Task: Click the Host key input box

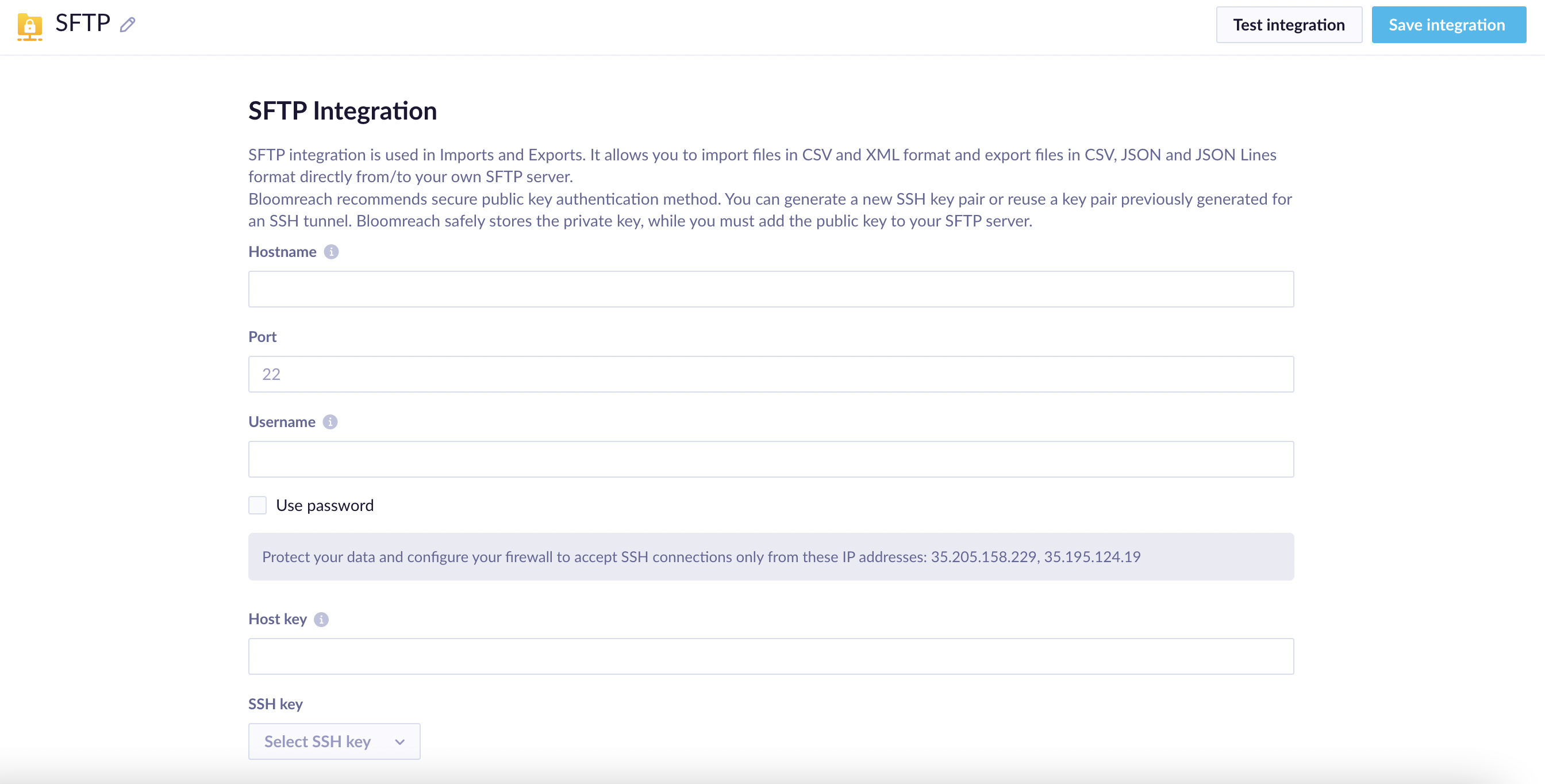Action: click(771, 656)
